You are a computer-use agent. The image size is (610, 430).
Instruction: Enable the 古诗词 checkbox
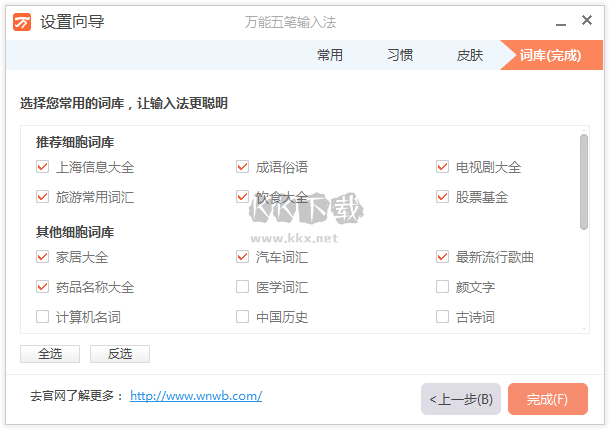click(442, 317)
